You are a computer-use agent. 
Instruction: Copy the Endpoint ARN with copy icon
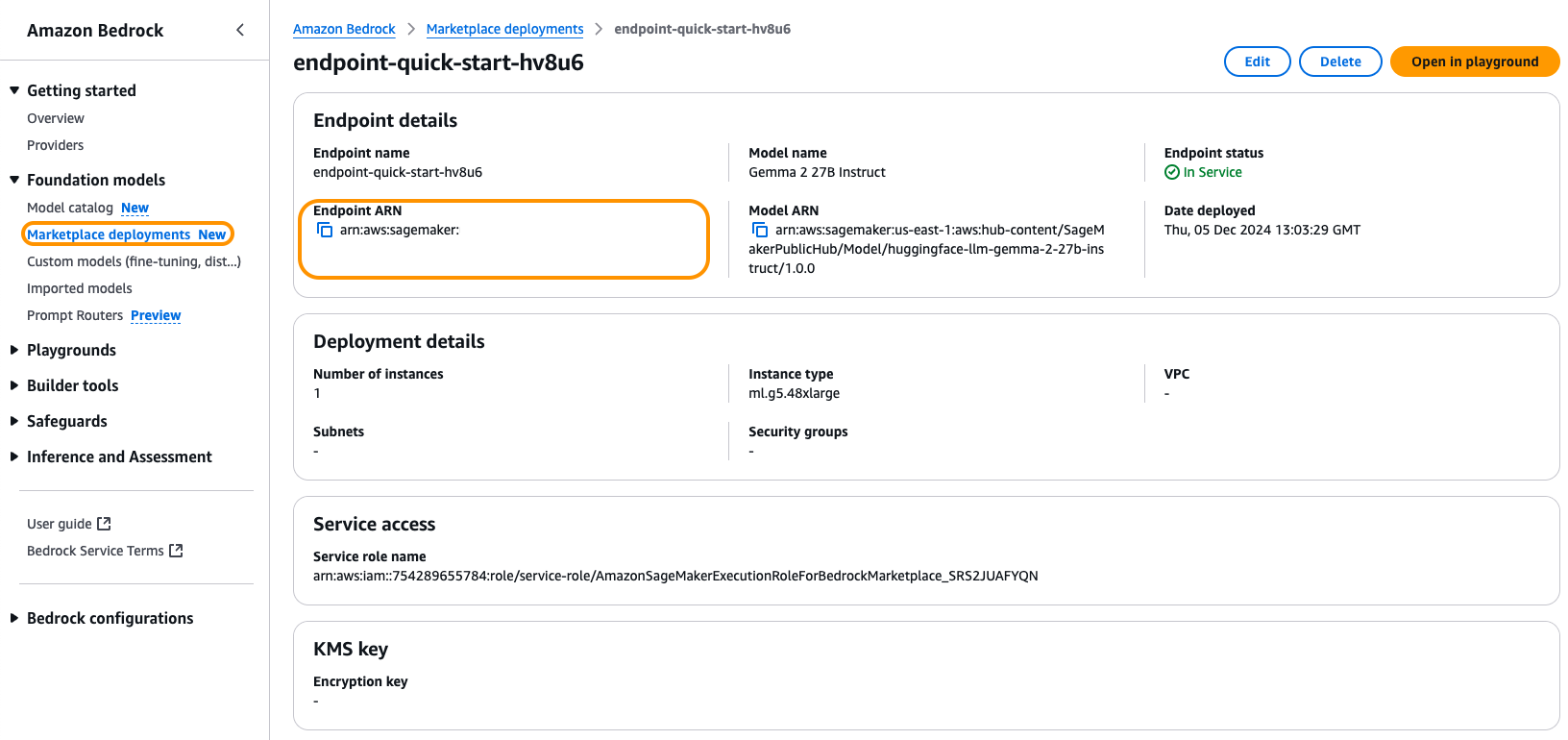325,231
